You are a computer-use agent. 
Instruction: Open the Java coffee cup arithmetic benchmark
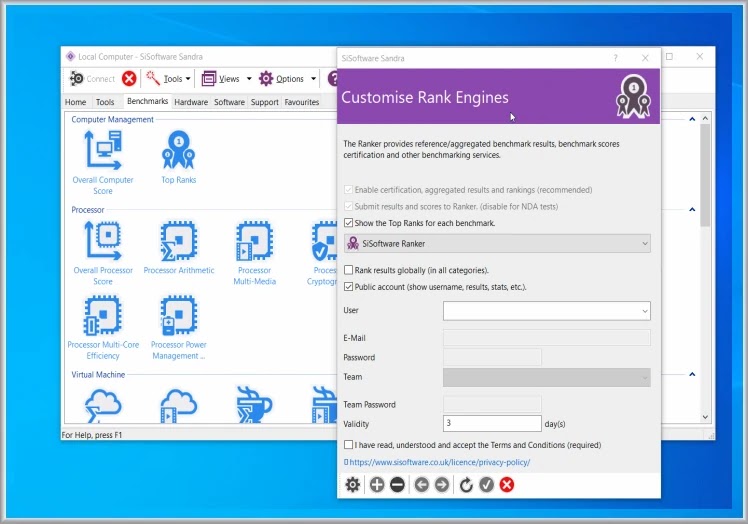pos(254,405)
